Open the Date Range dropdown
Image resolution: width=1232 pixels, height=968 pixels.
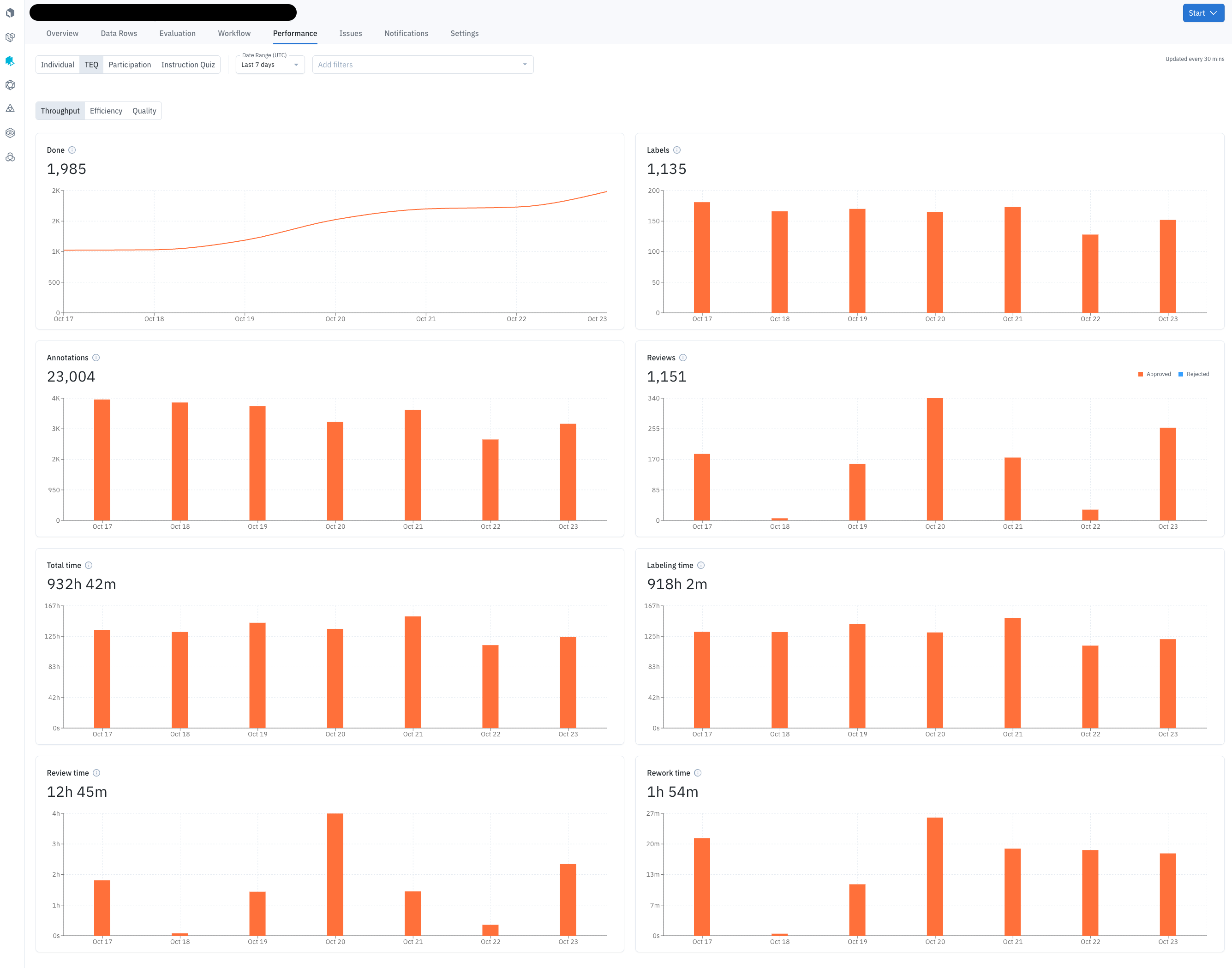tap(270, 65)
